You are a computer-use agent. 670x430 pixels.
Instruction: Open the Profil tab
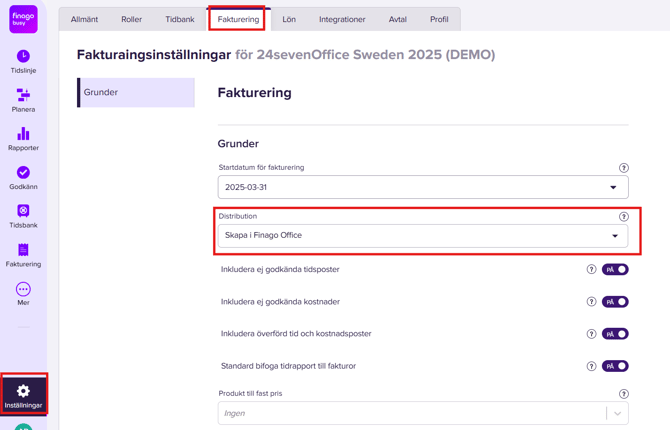tap(439, 19)
